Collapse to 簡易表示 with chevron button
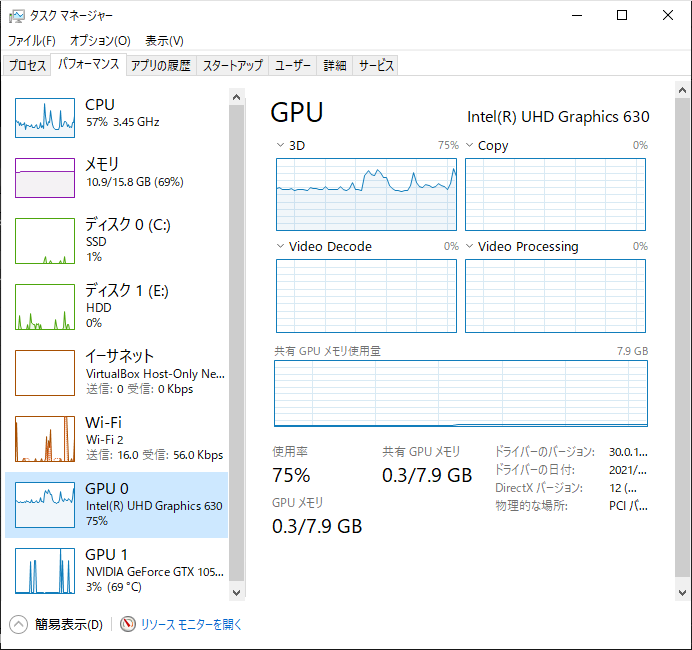Image resolution: width=692 pixels, height=650 pixels. click(x=19, y=624)
